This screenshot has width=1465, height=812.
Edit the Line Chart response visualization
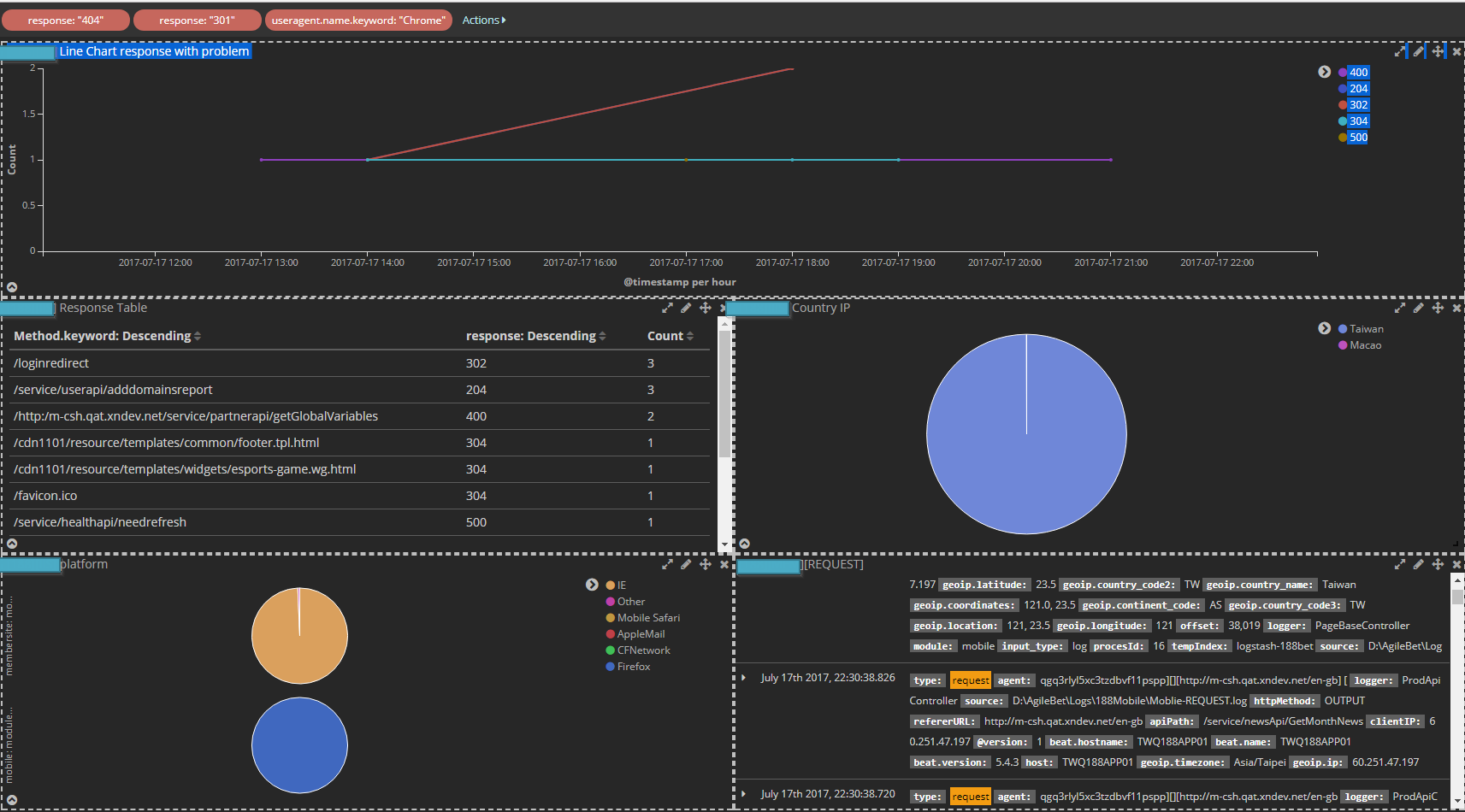pyautogui.click(x=1419, y=51)
